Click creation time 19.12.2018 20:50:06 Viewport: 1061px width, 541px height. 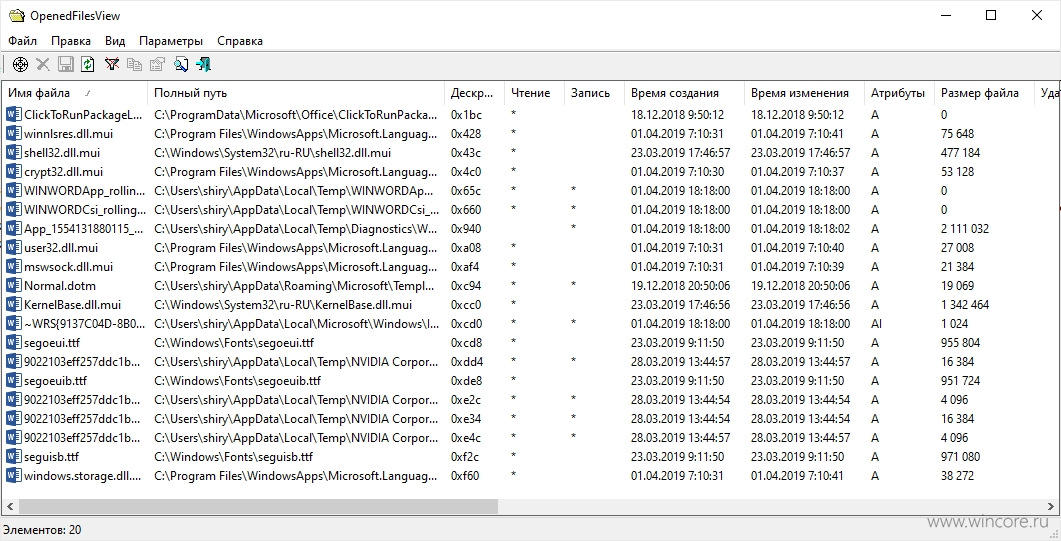(x=680, y=285)
